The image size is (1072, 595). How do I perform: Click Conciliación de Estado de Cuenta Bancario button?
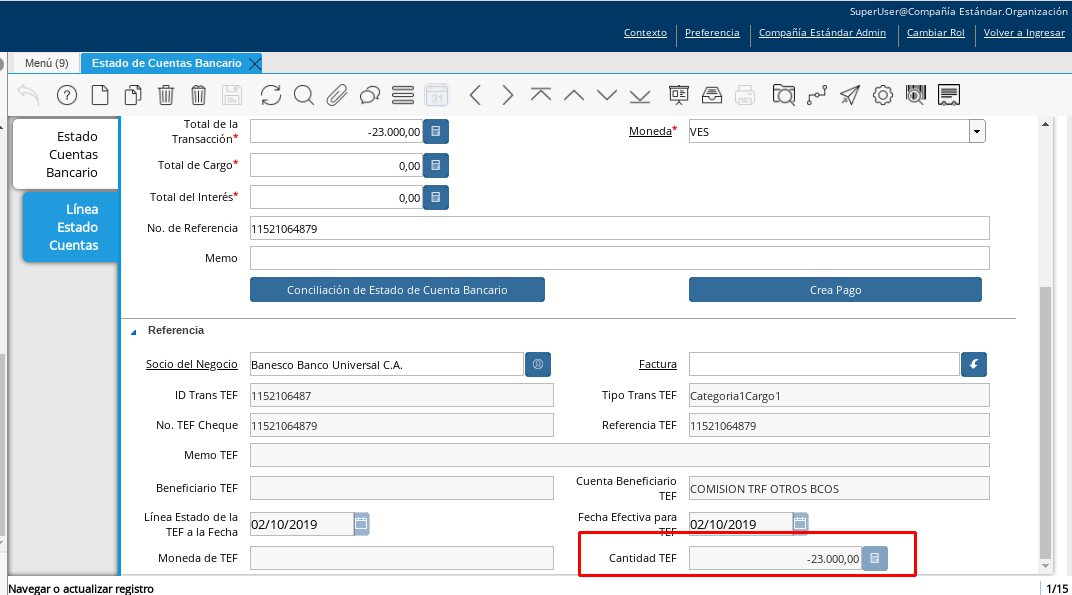point(397,290)
